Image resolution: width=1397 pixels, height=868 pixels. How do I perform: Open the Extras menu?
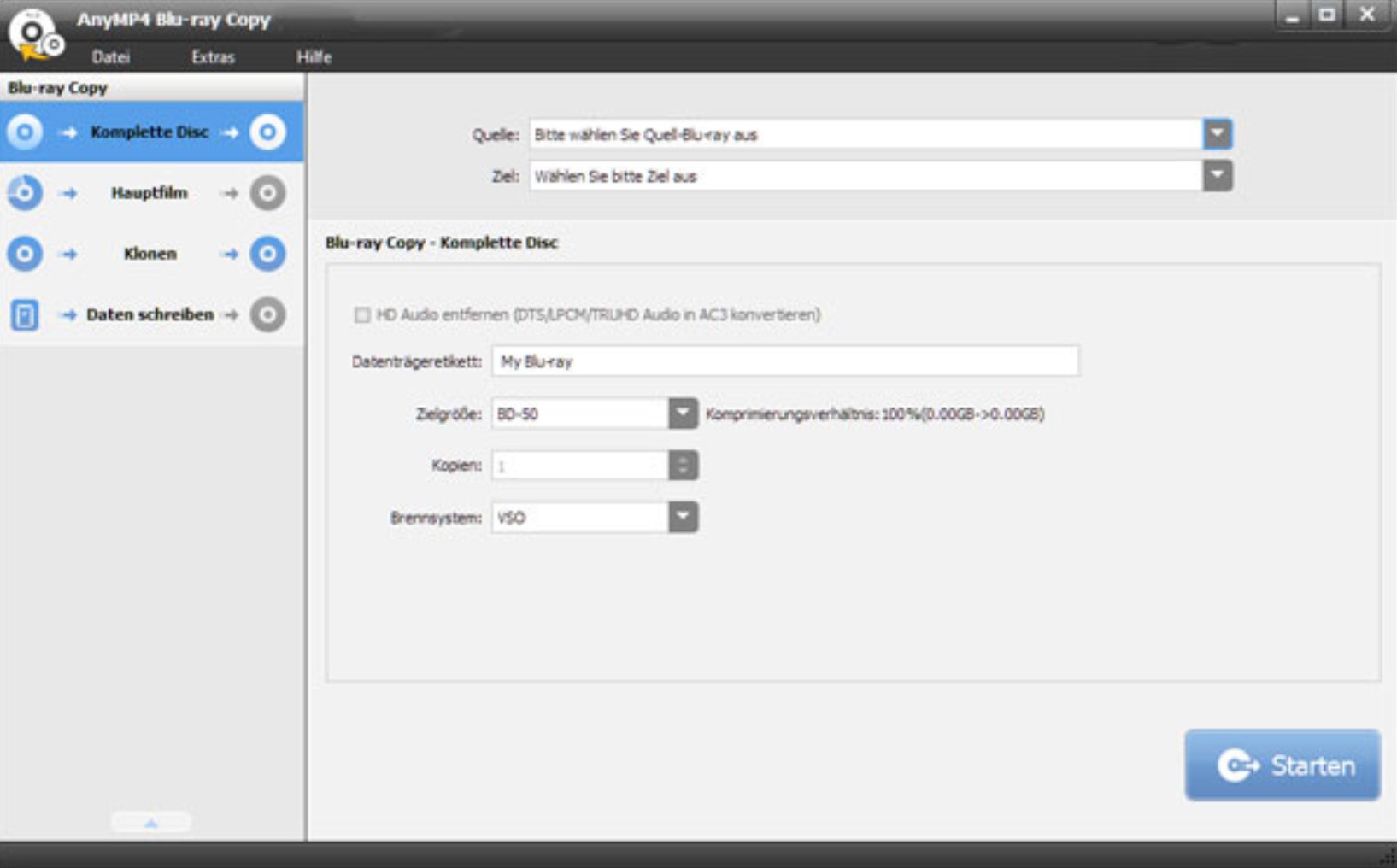213,57
